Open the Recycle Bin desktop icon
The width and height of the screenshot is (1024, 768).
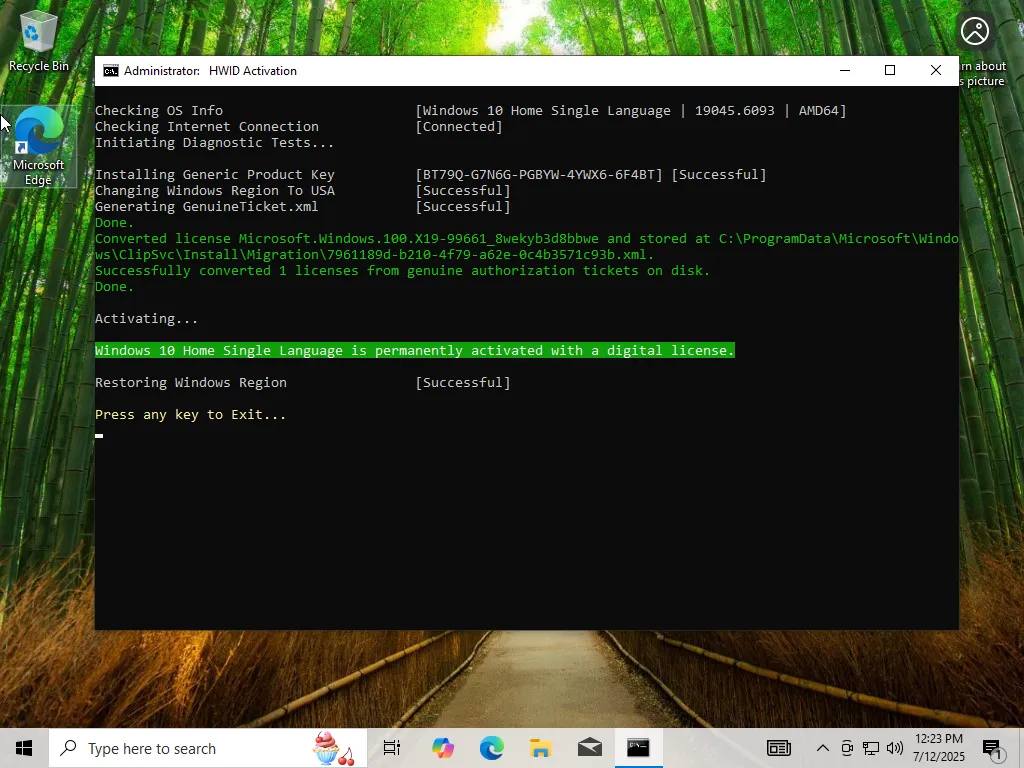39,40
